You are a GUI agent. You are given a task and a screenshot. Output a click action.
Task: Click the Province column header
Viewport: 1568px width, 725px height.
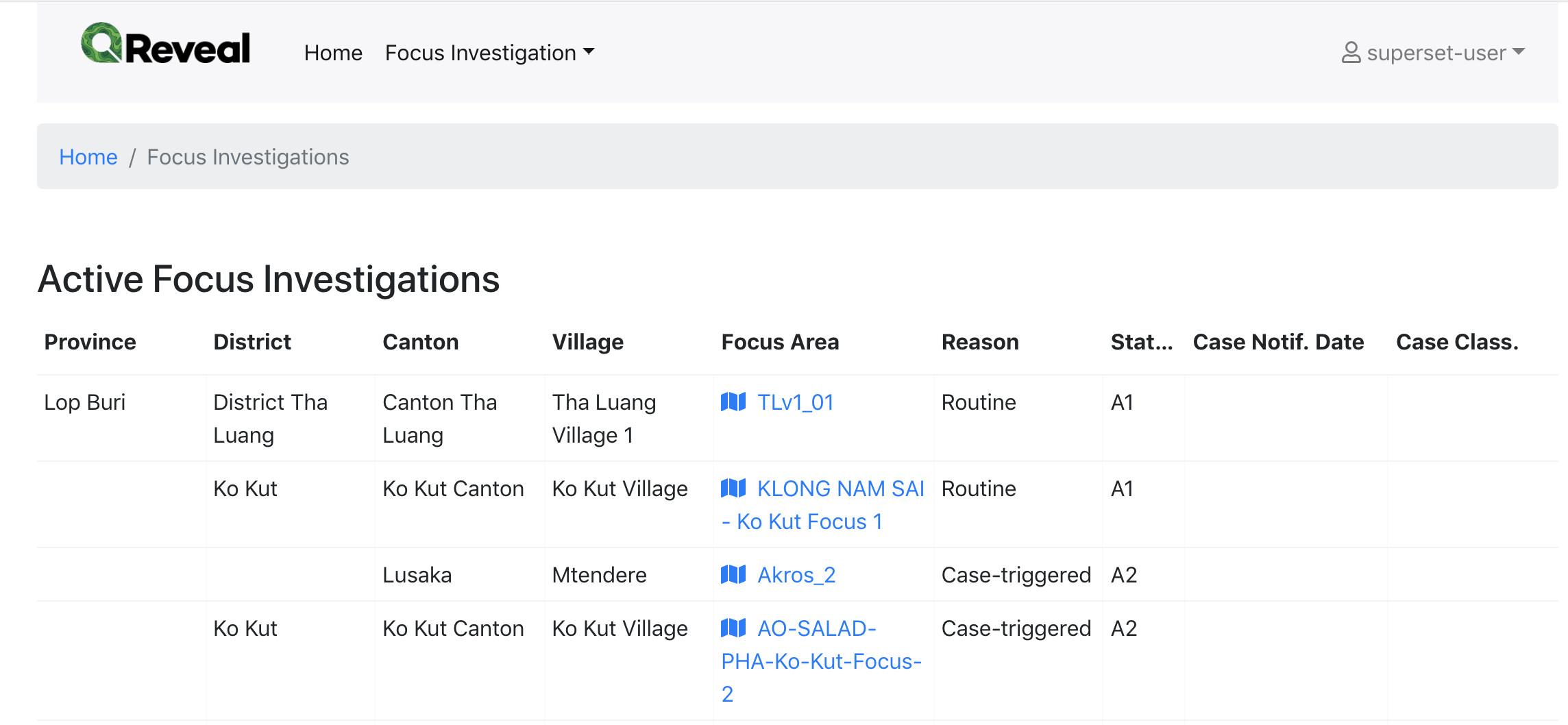[90, 342]
